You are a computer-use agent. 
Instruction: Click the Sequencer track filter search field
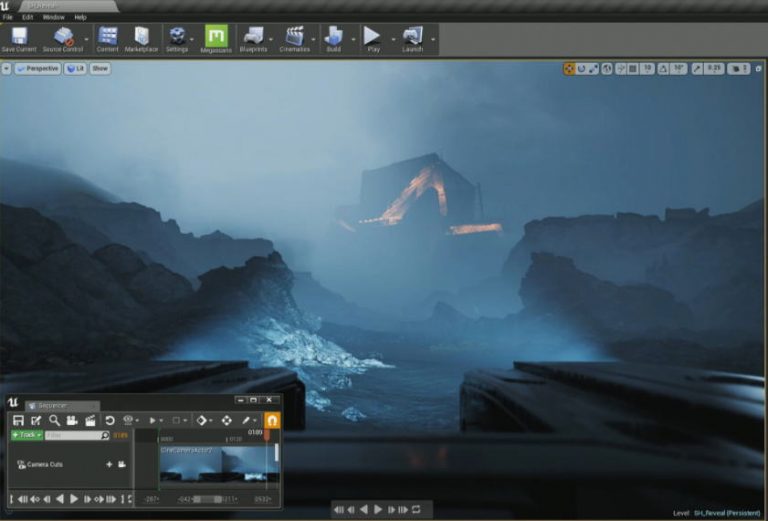77,435
